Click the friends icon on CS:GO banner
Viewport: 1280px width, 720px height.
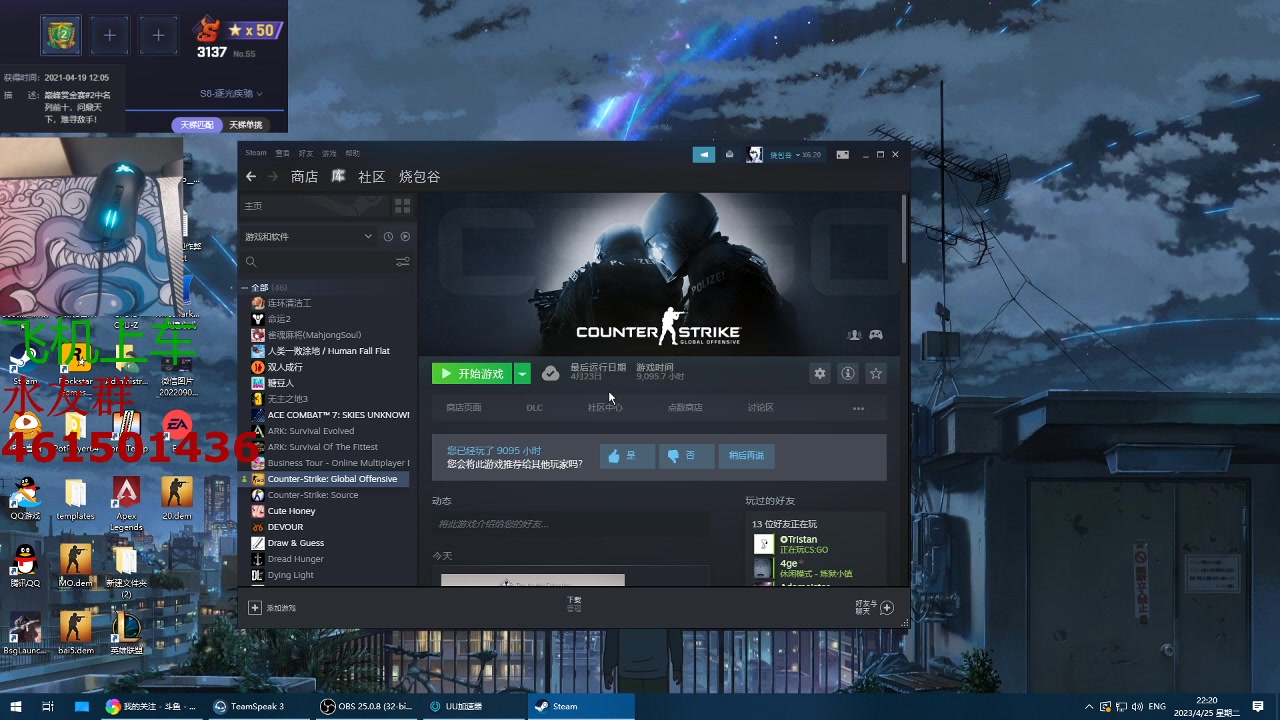[x=854, y=335]
